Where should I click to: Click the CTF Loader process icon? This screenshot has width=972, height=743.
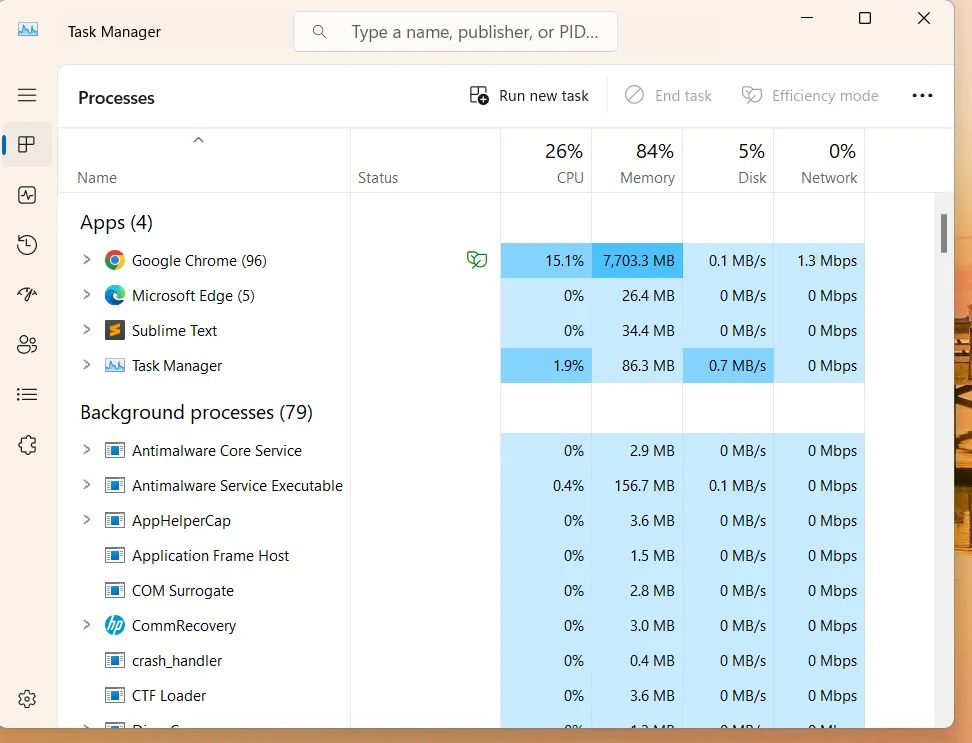[115, 695]
